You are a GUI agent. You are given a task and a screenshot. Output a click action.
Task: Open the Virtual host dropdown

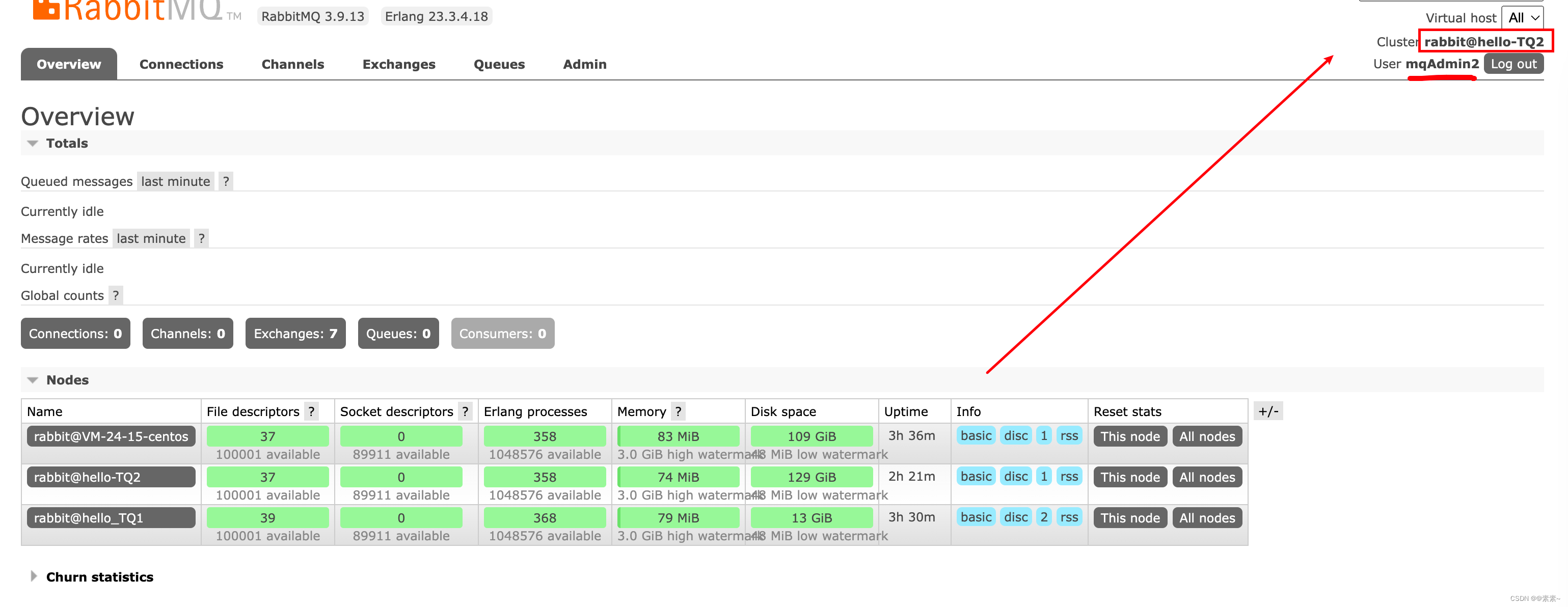(x=1523, y=18)
